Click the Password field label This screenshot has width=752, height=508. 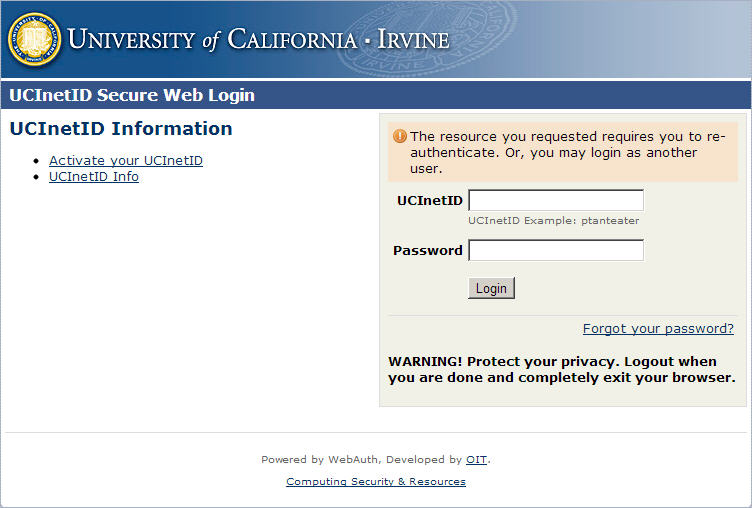coord(427,250)
